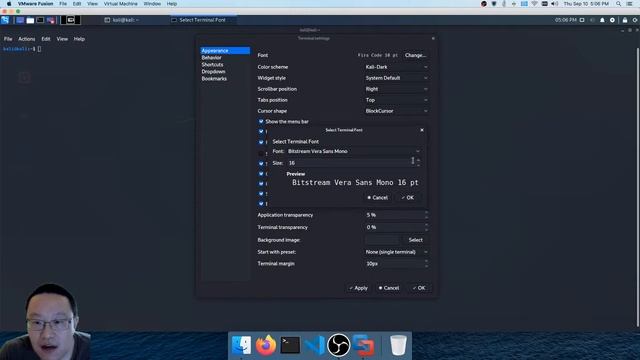This screenshot has height=360, width=640.
Task: Click the round status icon next to the Kali bell
Action: click(612, 20)
